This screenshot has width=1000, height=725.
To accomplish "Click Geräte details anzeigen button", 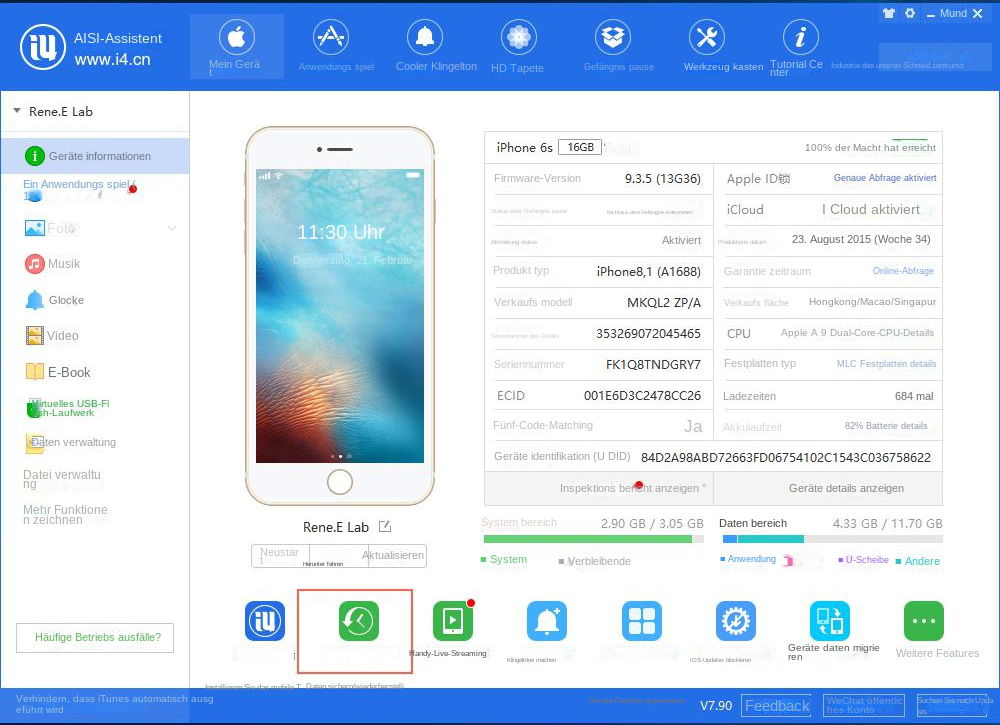I will [828, 488].
